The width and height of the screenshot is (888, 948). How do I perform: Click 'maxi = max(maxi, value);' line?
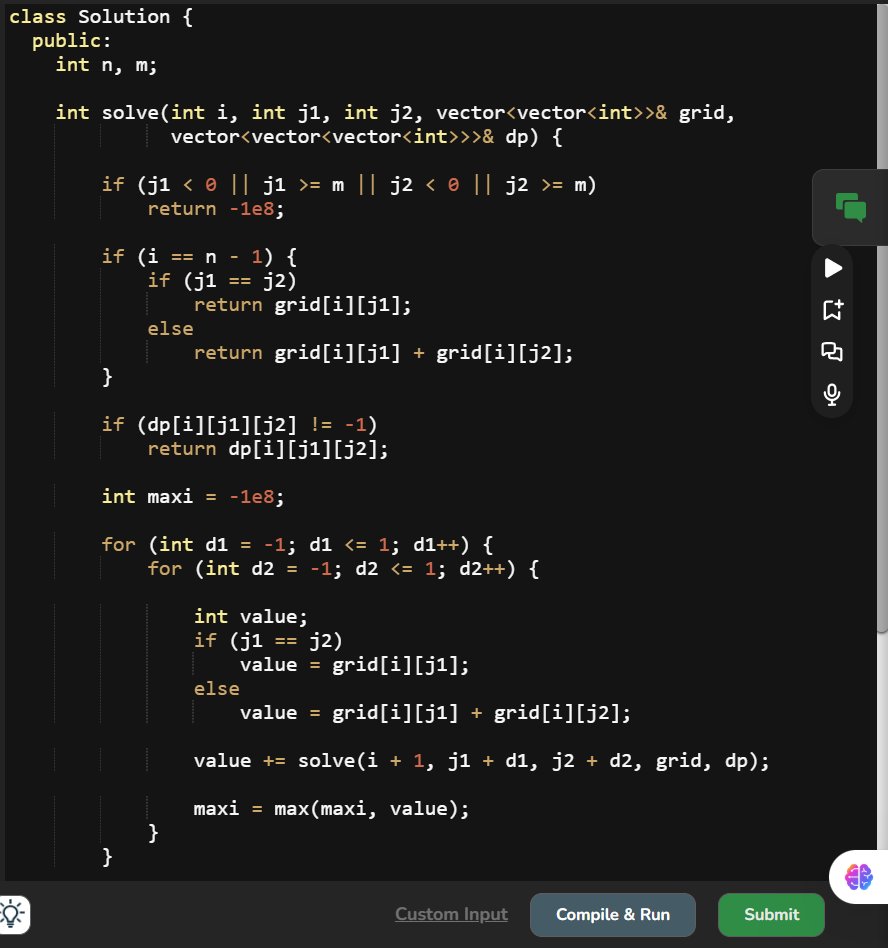(x=331, y=808)
